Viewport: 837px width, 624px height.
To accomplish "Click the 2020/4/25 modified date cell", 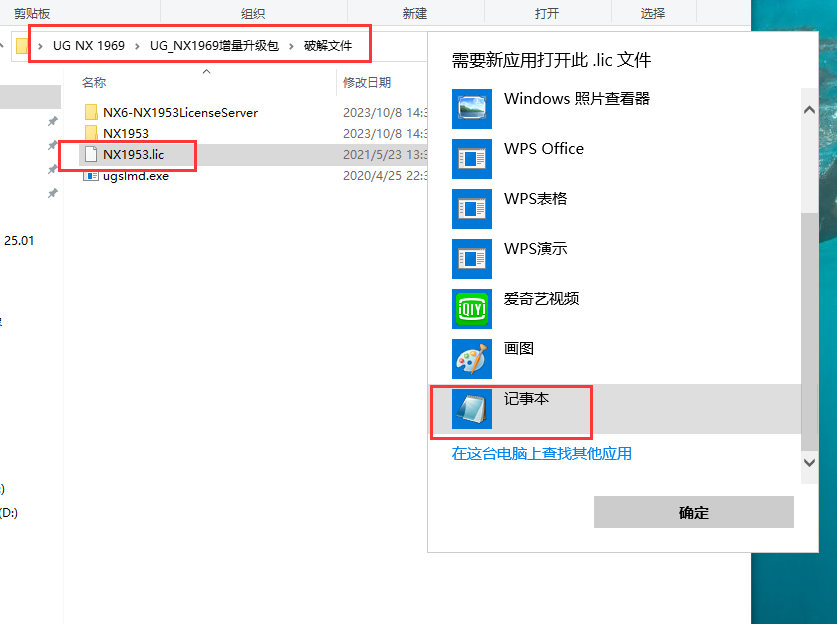I will (x=385, y=176).
